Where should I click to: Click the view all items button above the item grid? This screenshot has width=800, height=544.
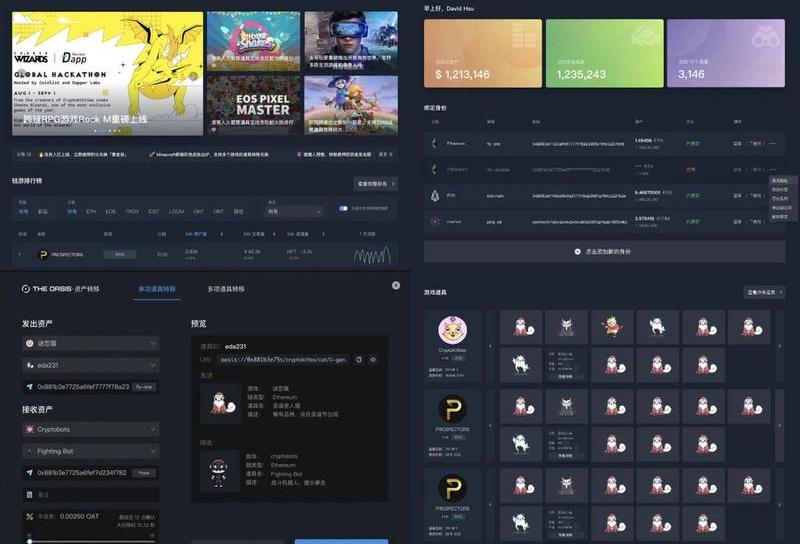click(x=764, y=292)
